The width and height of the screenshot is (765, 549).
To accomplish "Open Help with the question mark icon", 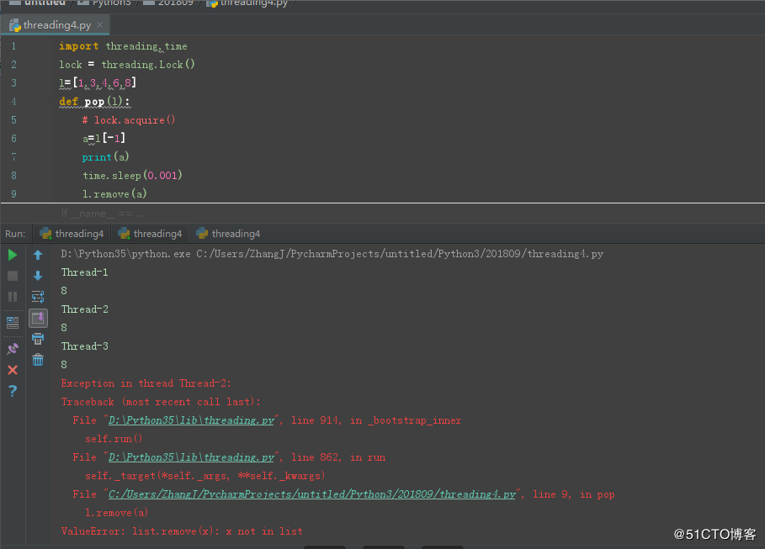I will [x=13, y=391].
